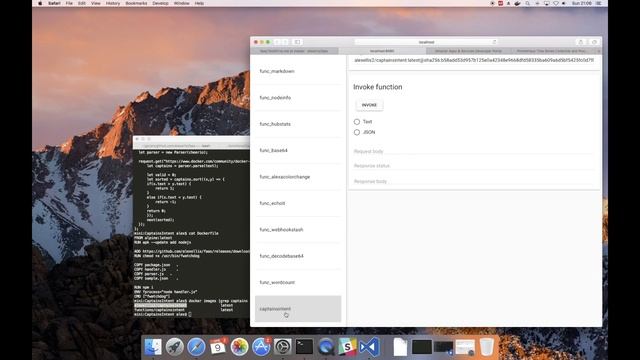Open Safari compass icon in dock
This screenshot has height=360, width=640.
[x=196, y=347]
